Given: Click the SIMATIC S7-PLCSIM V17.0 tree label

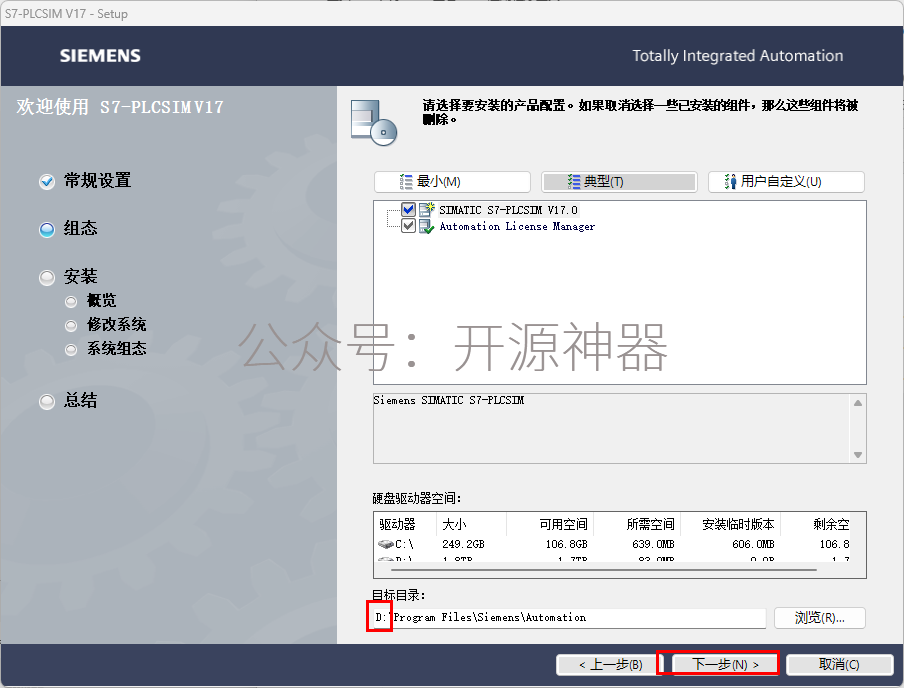Looking at the screenshot, I should [508, 210].
